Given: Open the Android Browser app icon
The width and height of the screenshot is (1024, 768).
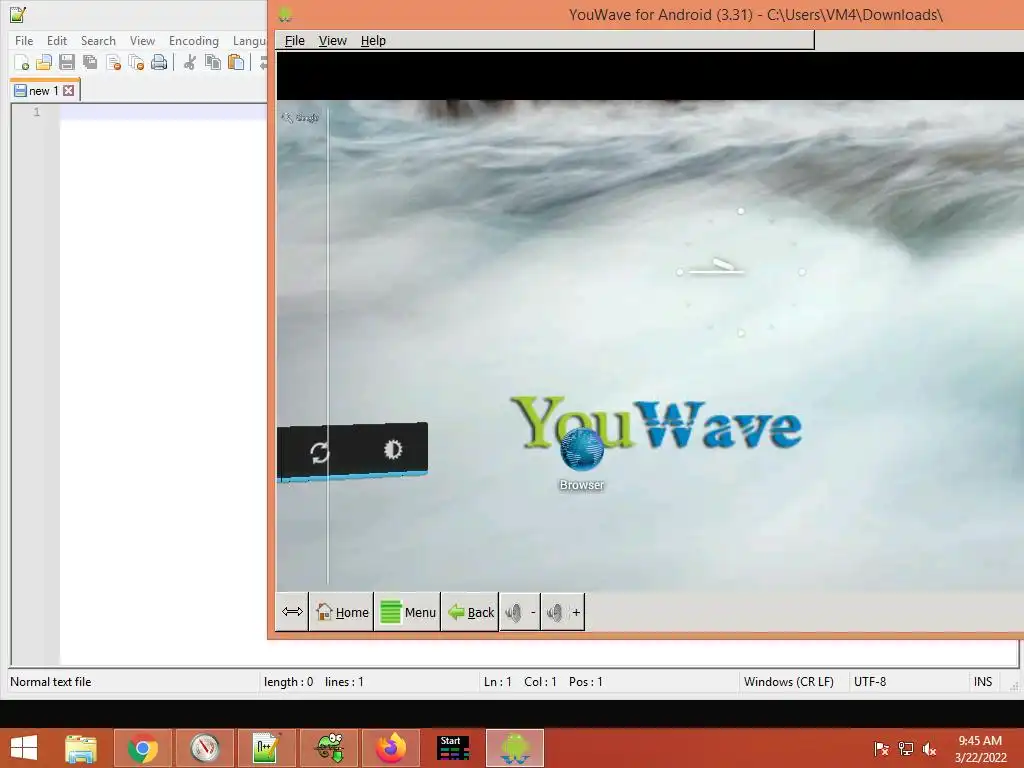Looking at the screenshot, I should click(581, 457).
